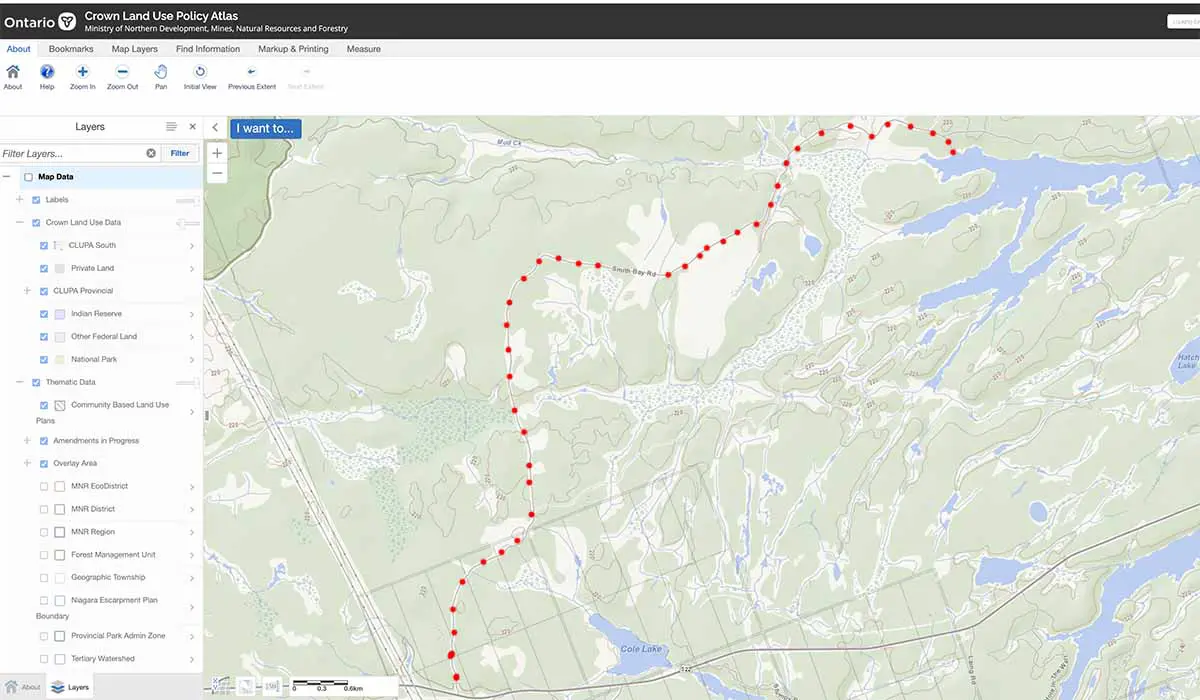The image size is (1200, 700).
Task: Open the Help tool
Action: pyautogui.click(x=46, y=74)
